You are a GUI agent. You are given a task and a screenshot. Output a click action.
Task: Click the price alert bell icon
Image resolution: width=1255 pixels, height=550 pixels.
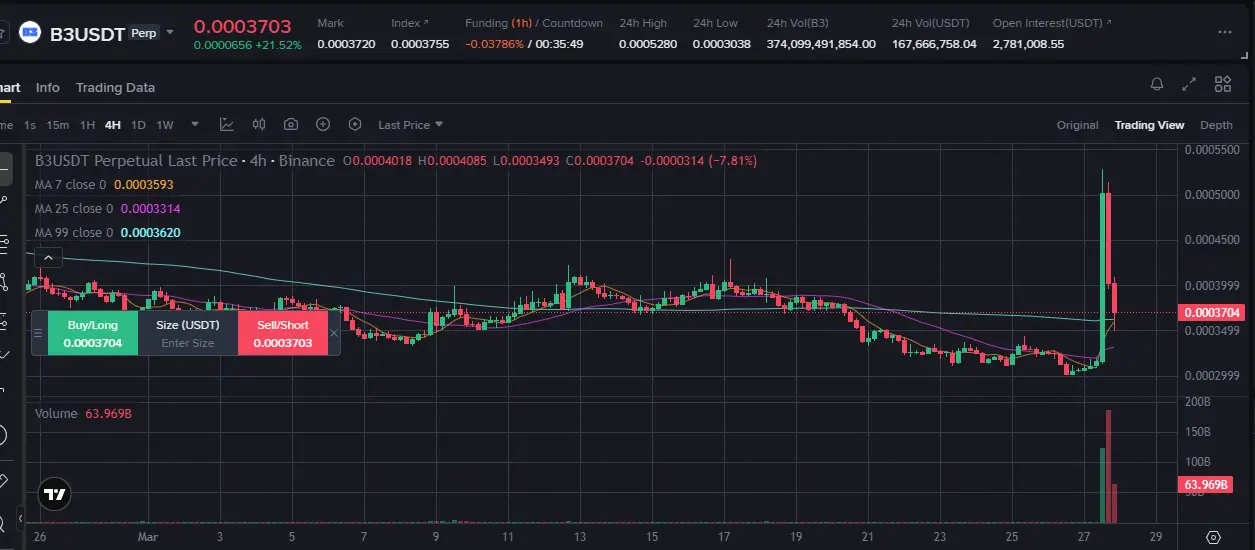tap(1157, 84)
